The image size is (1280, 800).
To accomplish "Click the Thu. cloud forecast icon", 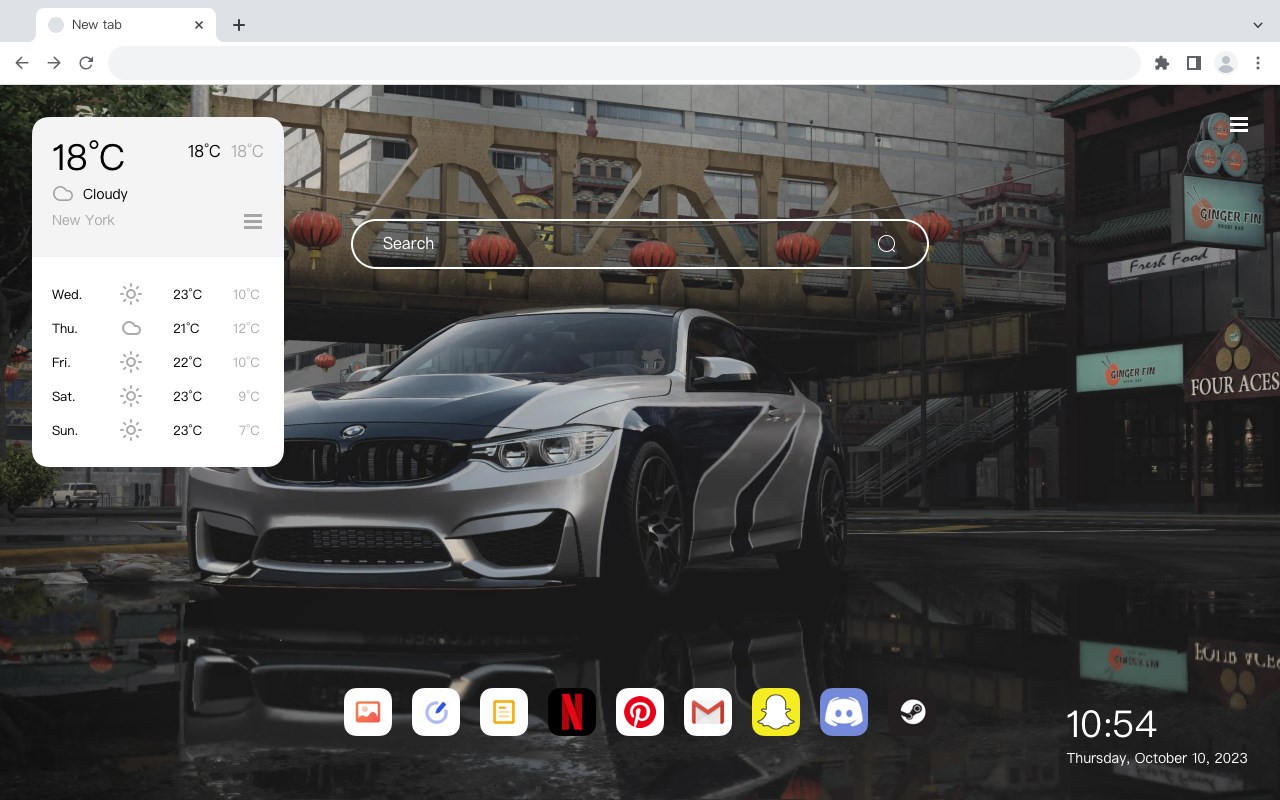I will tap(131, 328).
